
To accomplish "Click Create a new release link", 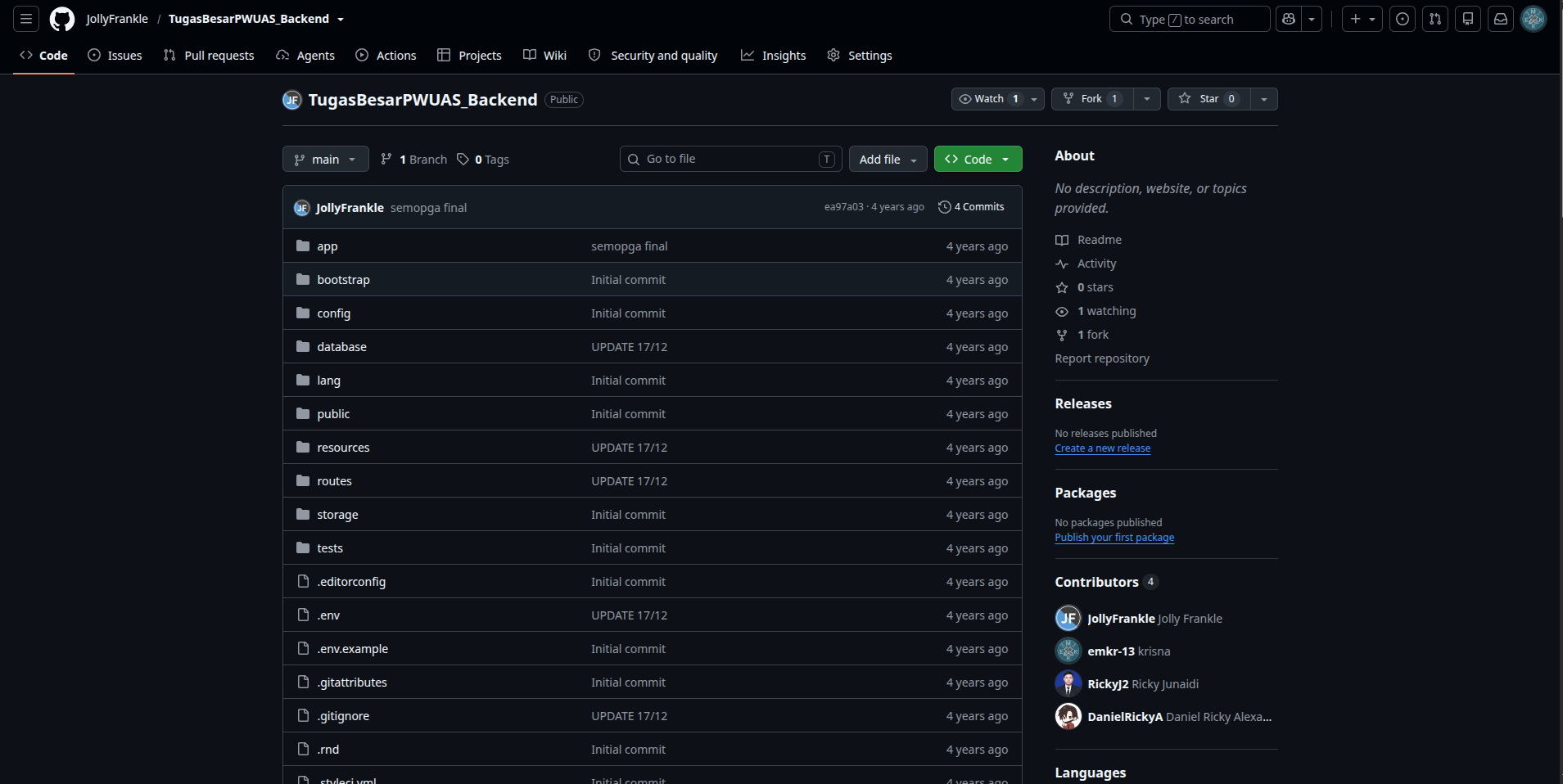I will [1103, 448].
